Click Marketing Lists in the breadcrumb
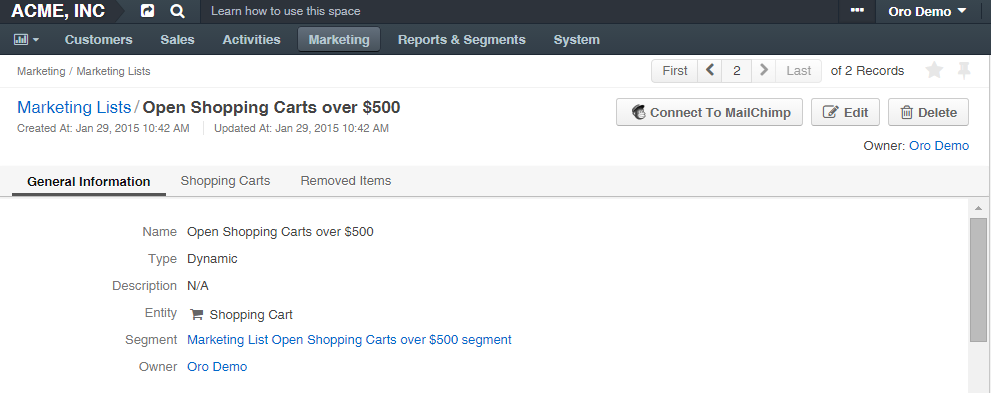This screenshot has height=393, width=991. coord(113,71)
